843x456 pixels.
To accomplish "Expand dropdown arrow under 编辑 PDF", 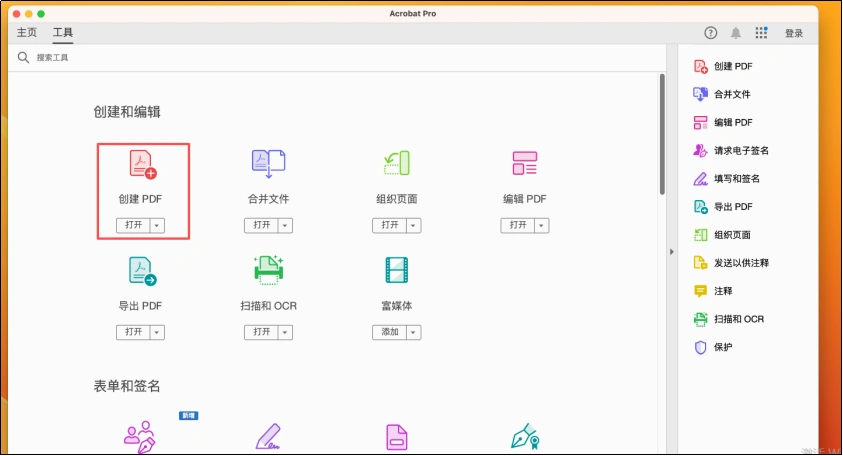I will click(541, 225).
